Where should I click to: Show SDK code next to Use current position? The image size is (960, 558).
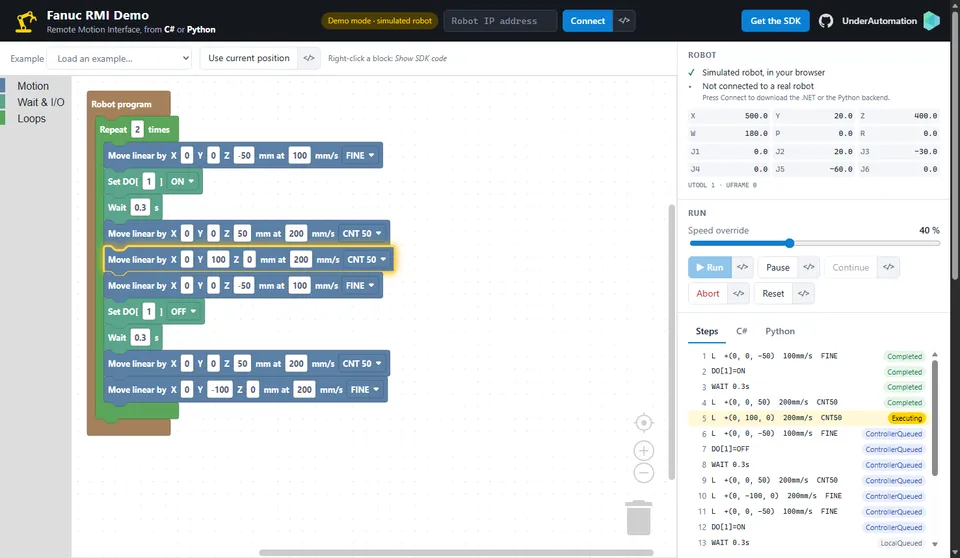click(x=309, y=58)
